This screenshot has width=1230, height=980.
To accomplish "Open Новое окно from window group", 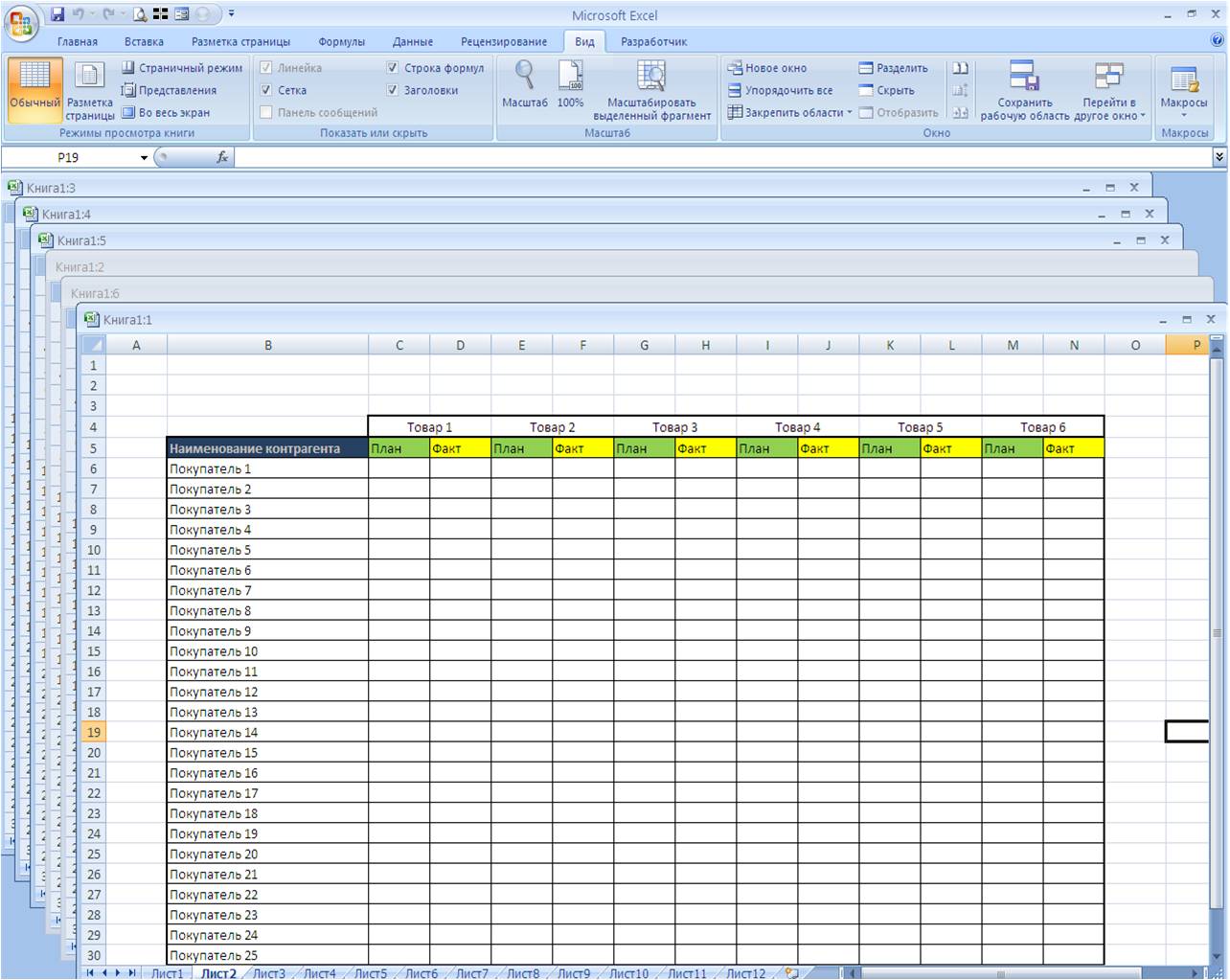I will click(766, 68).
